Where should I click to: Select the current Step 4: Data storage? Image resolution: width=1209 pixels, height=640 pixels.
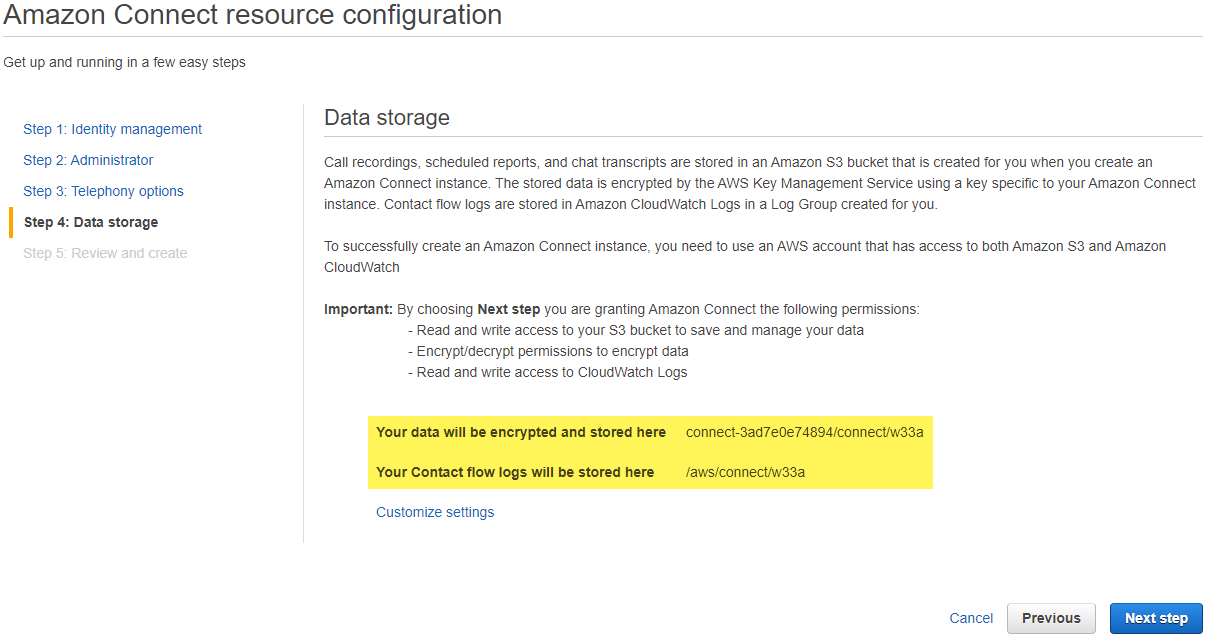(x=91, y=222)
